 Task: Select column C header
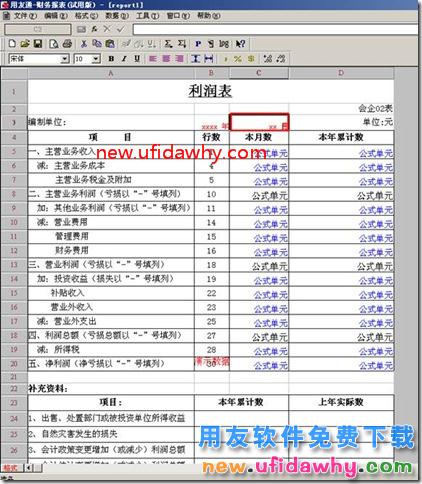click(259, 73)
